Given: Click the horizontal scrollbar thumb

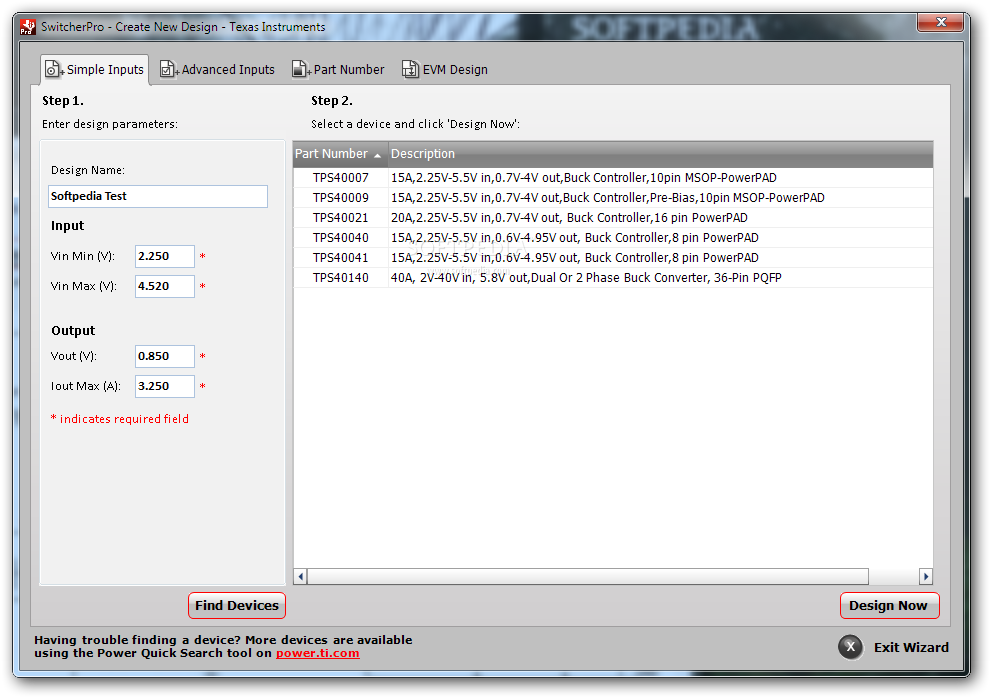Looking at the screenshot, I should click(588, 576).
